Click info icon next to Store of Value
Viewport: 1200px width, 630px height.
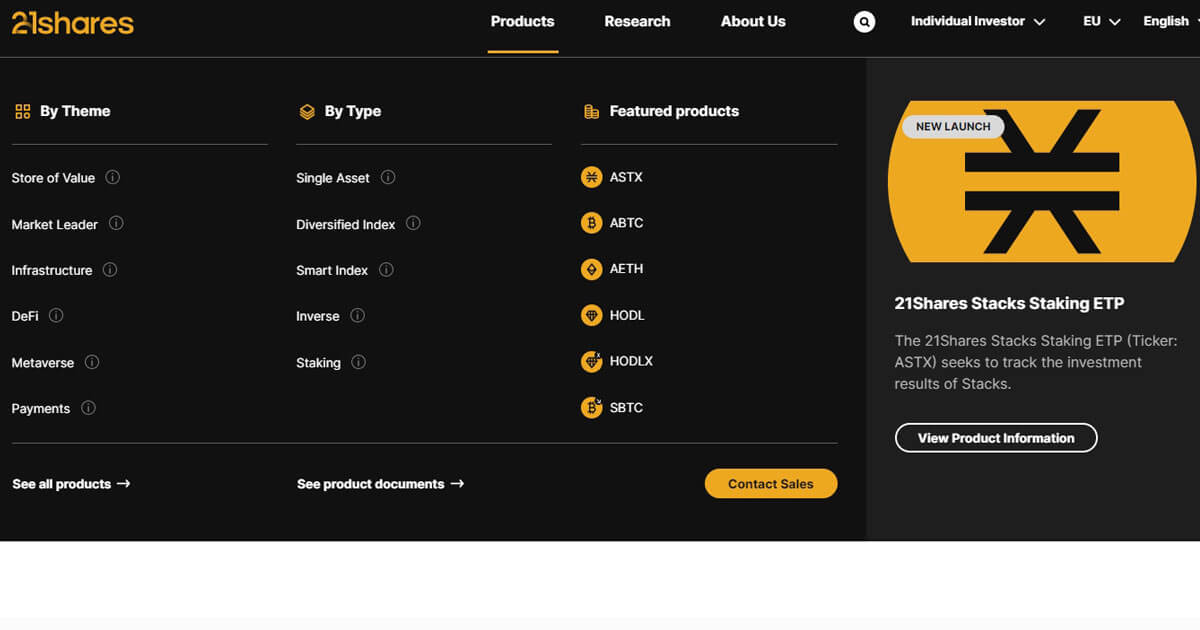(113, 177)
